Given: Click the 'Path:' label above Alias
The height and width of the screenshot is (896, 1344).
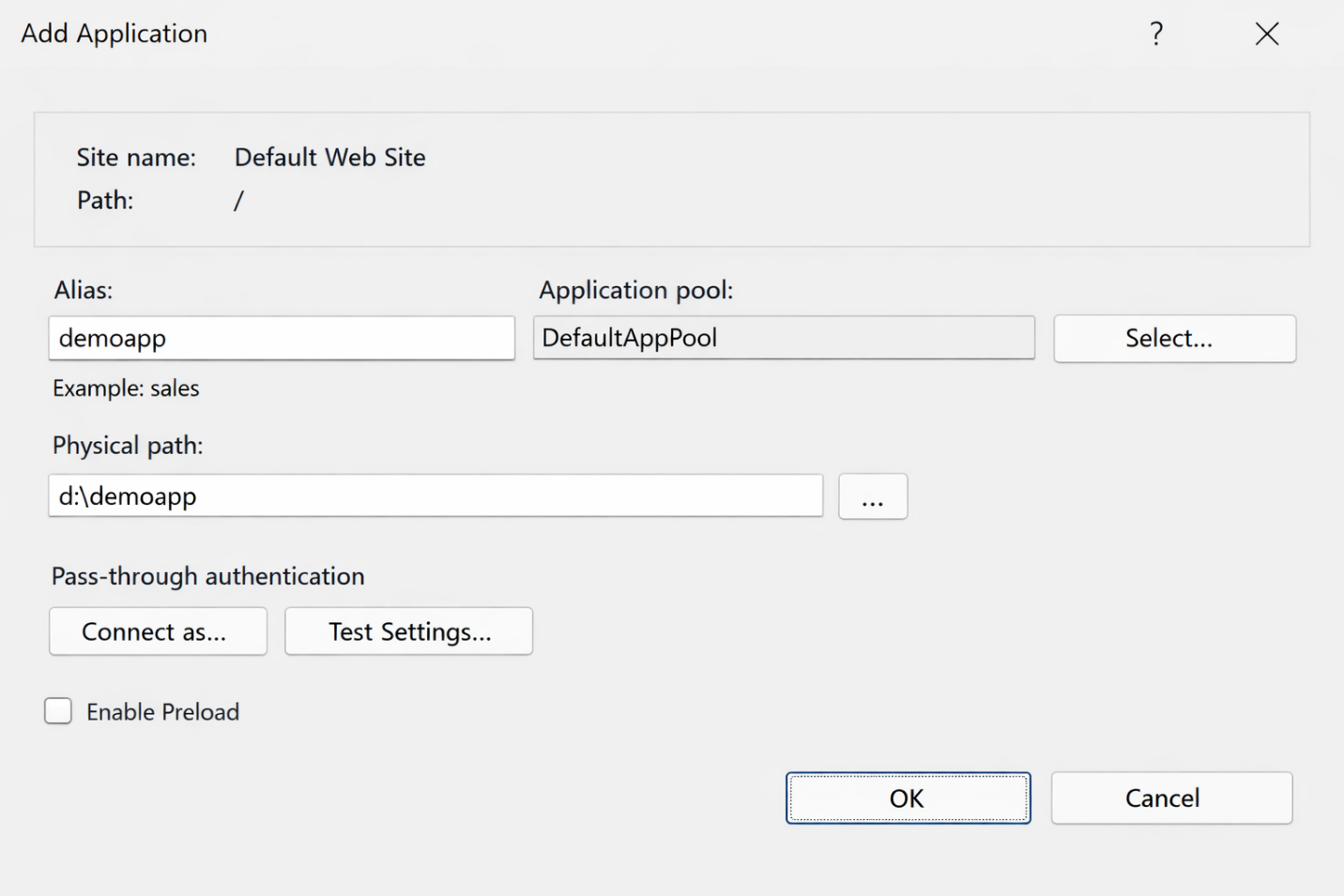Looking at the screenshot, I should (105, 200).
